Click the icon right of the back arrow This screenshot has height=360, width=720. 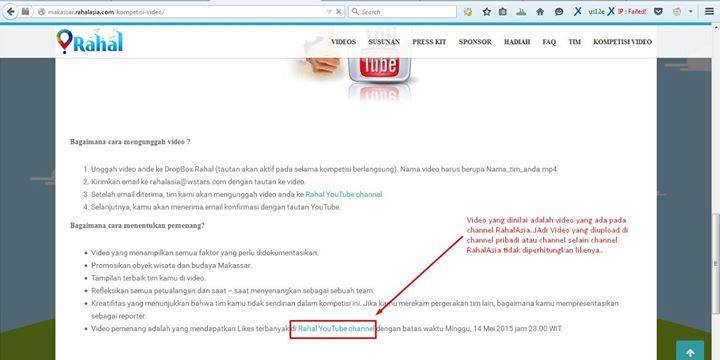point(26,11)
